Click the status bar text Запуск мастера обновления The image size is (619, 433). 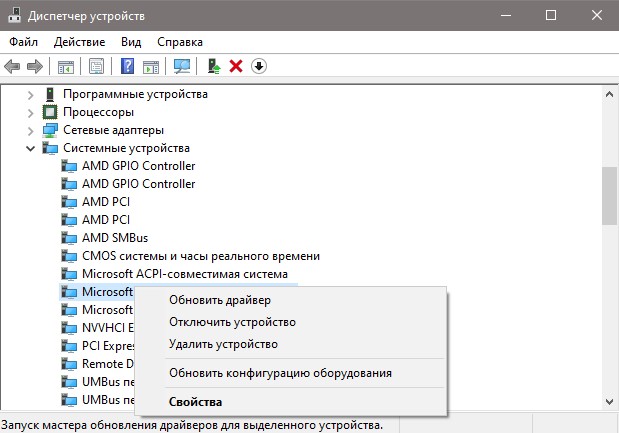point(192,425)
